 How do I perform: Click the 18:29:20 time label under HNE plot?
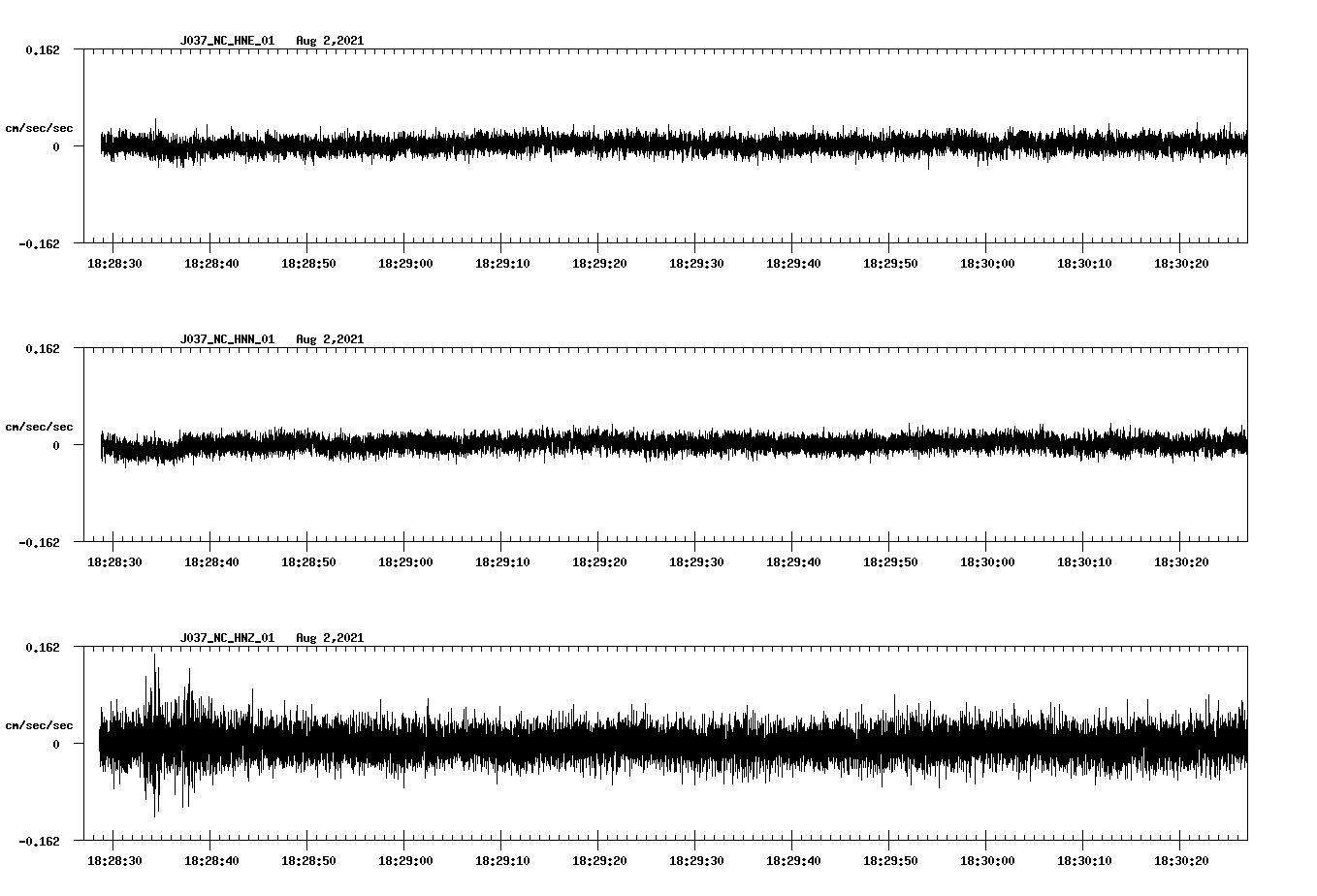[x=599, y=264]
